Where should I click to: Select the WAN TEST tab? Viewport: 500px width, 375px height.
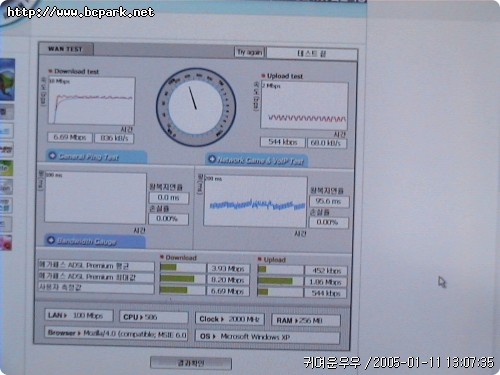click(x=65, y=49)
